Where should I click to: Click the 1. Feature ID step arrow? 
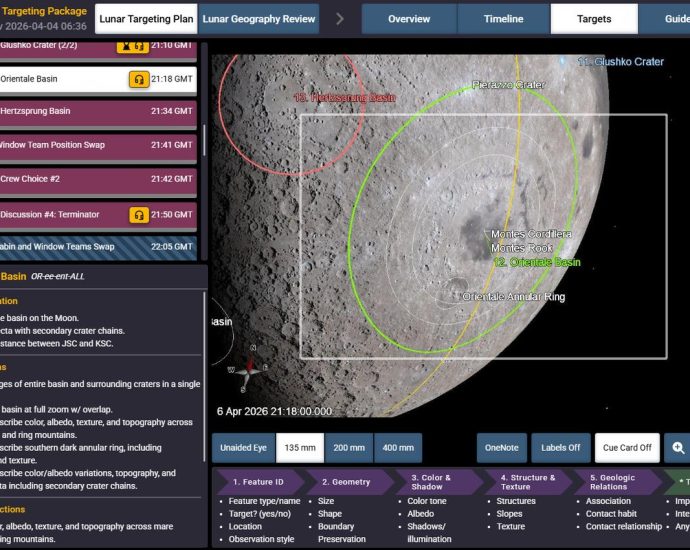click(x=260, y=482)
